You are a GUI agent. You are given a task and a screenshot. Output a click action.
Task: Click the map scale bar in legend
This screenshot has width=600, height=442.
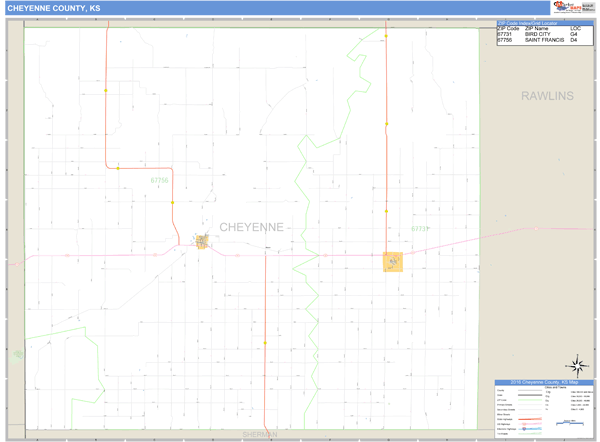coord(570,424)
